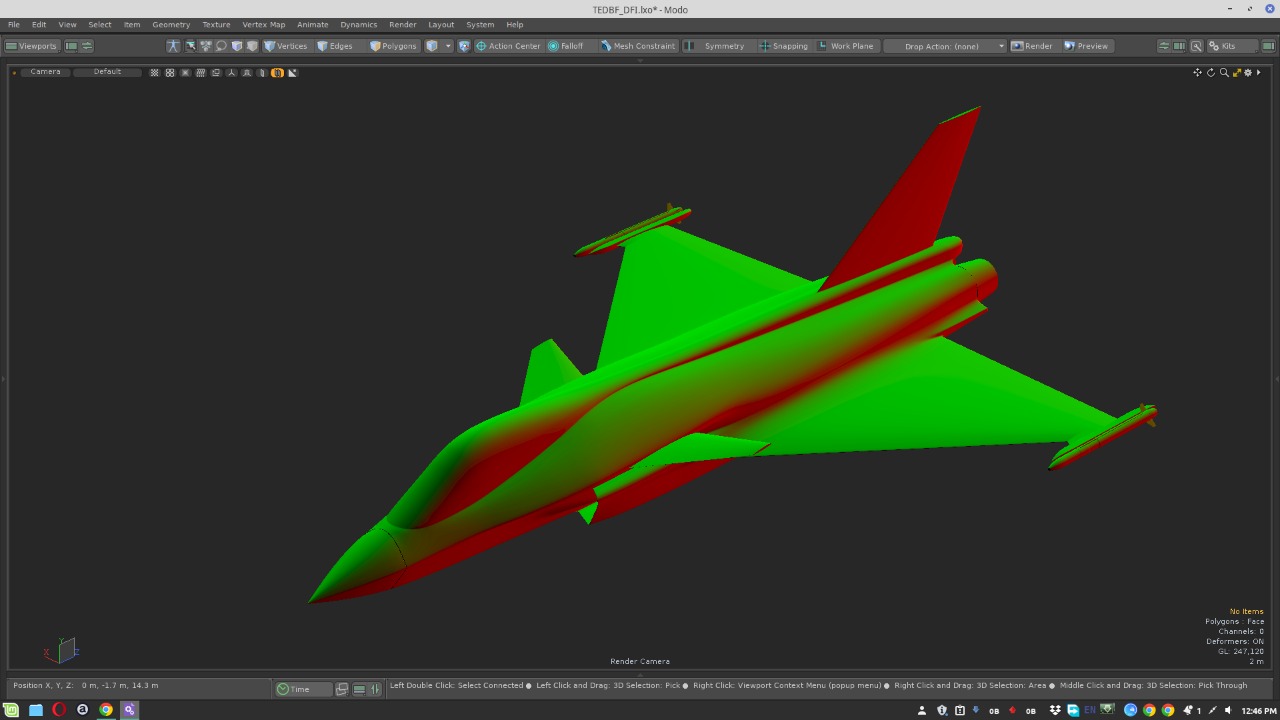
Task: Click the arrow select tool icon
Action: click(x=190, y=46)
